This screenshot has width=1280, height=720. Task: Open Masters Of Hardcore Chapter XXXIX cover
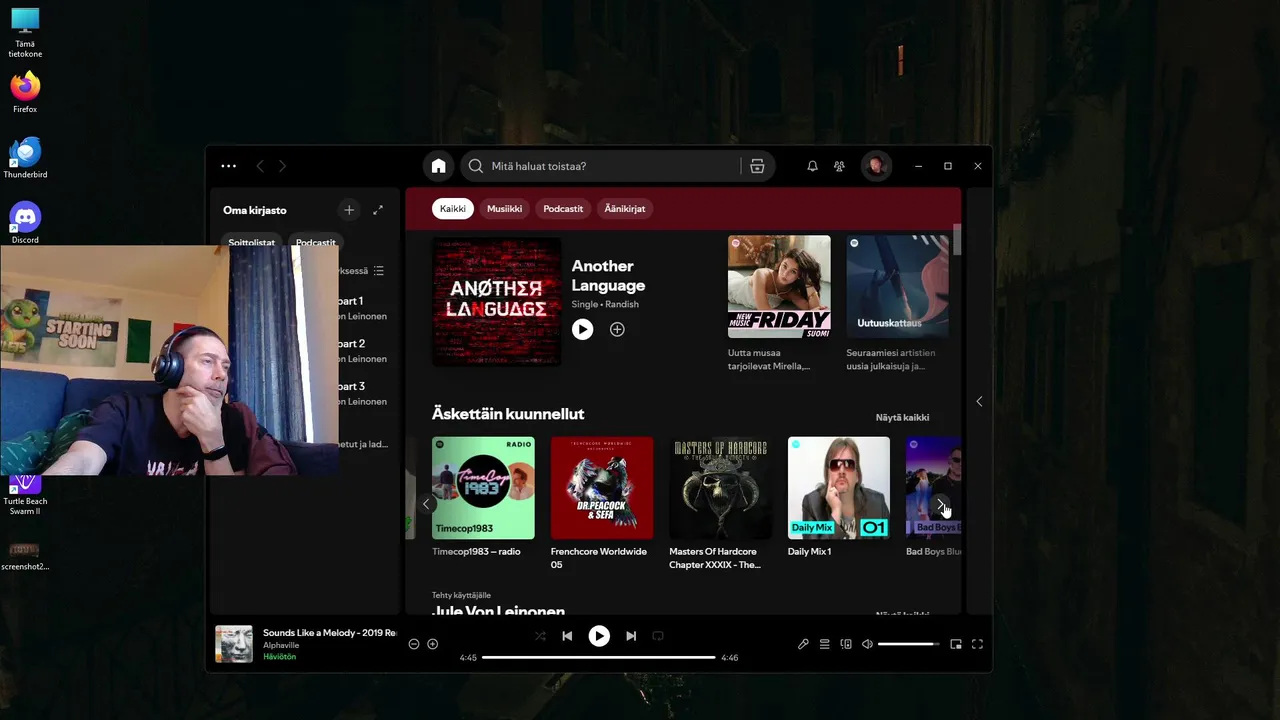click(720, 488)
